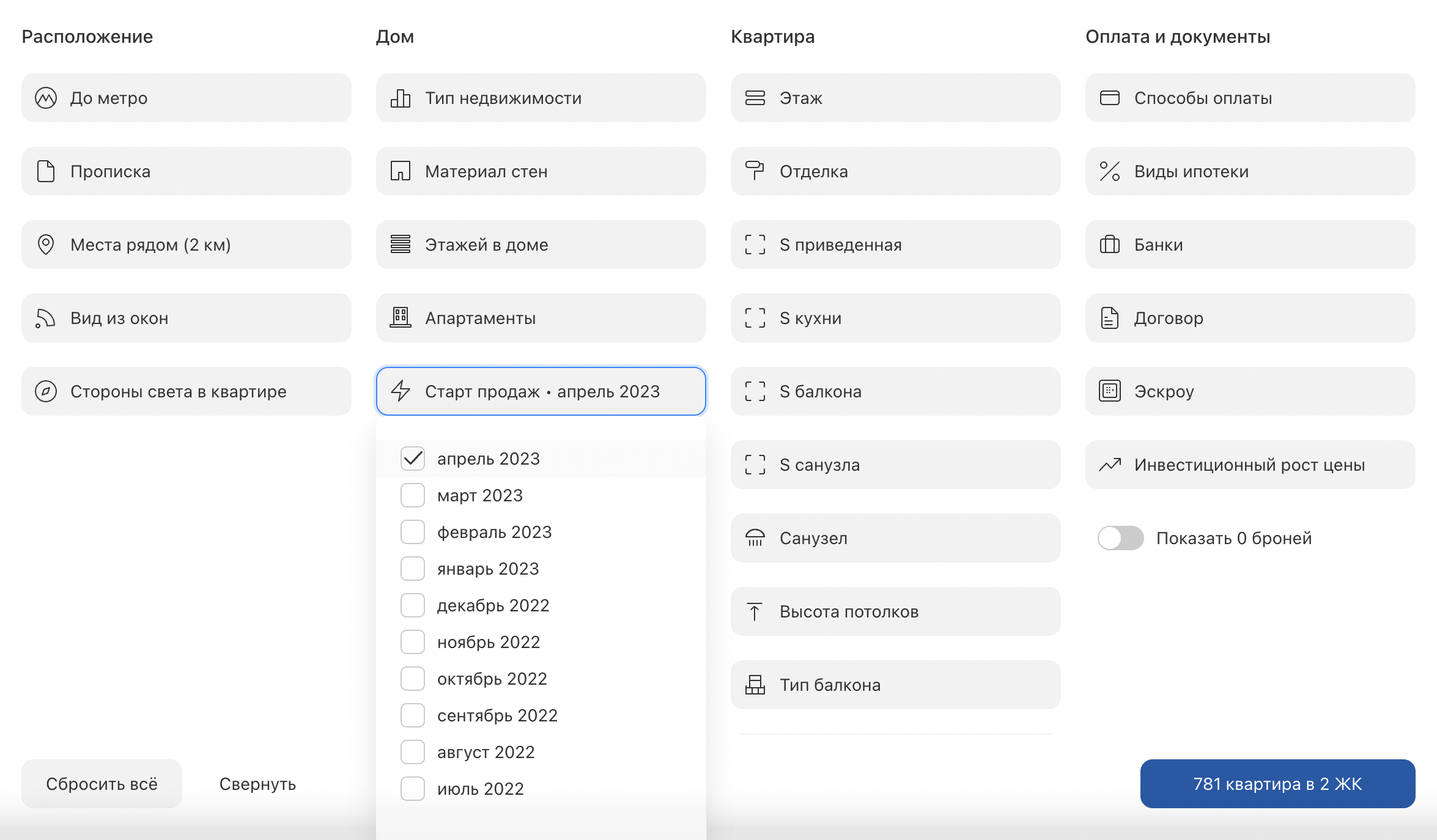The image size is (1437, 840).
Task: Click the escrow icon beside Эскроу
Action: tap(1110, 391)
